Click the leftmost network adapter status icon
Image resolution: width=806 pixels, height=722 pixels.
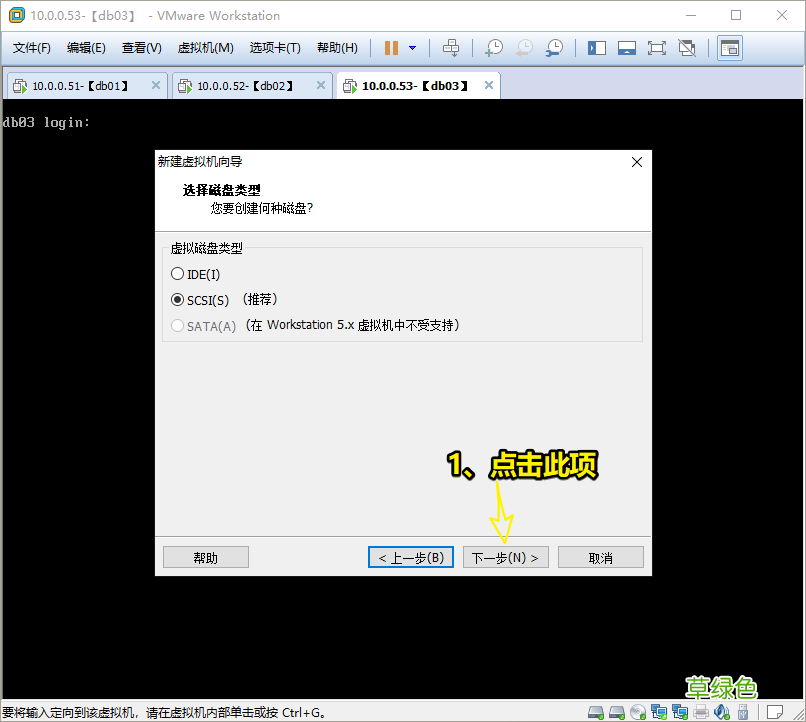(659, 712)
